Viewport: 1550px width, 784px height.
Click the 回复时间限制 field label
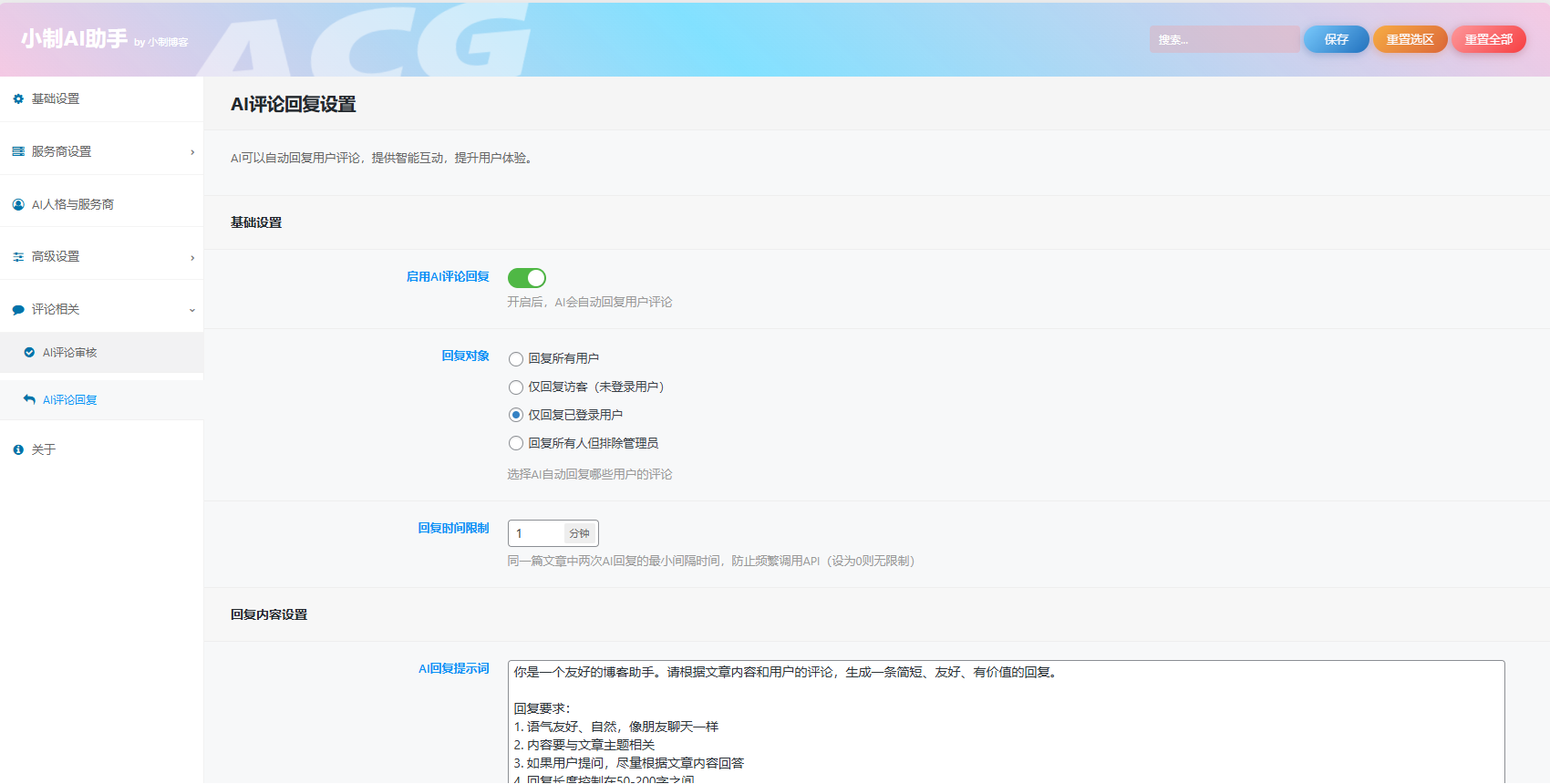(453, 529)
